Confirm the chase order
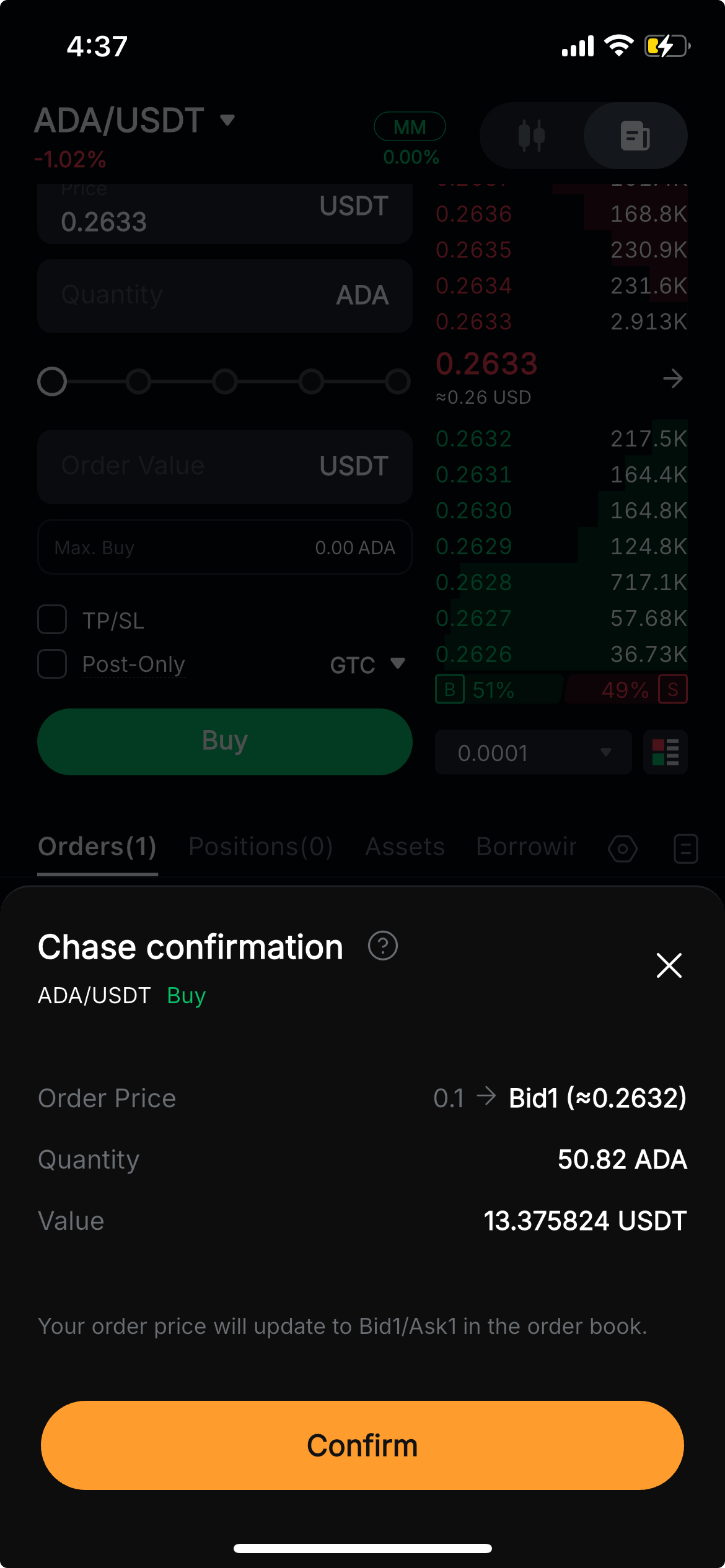Image resolution: width=725 pixels, height=1568 pixels. [362, 1445]
